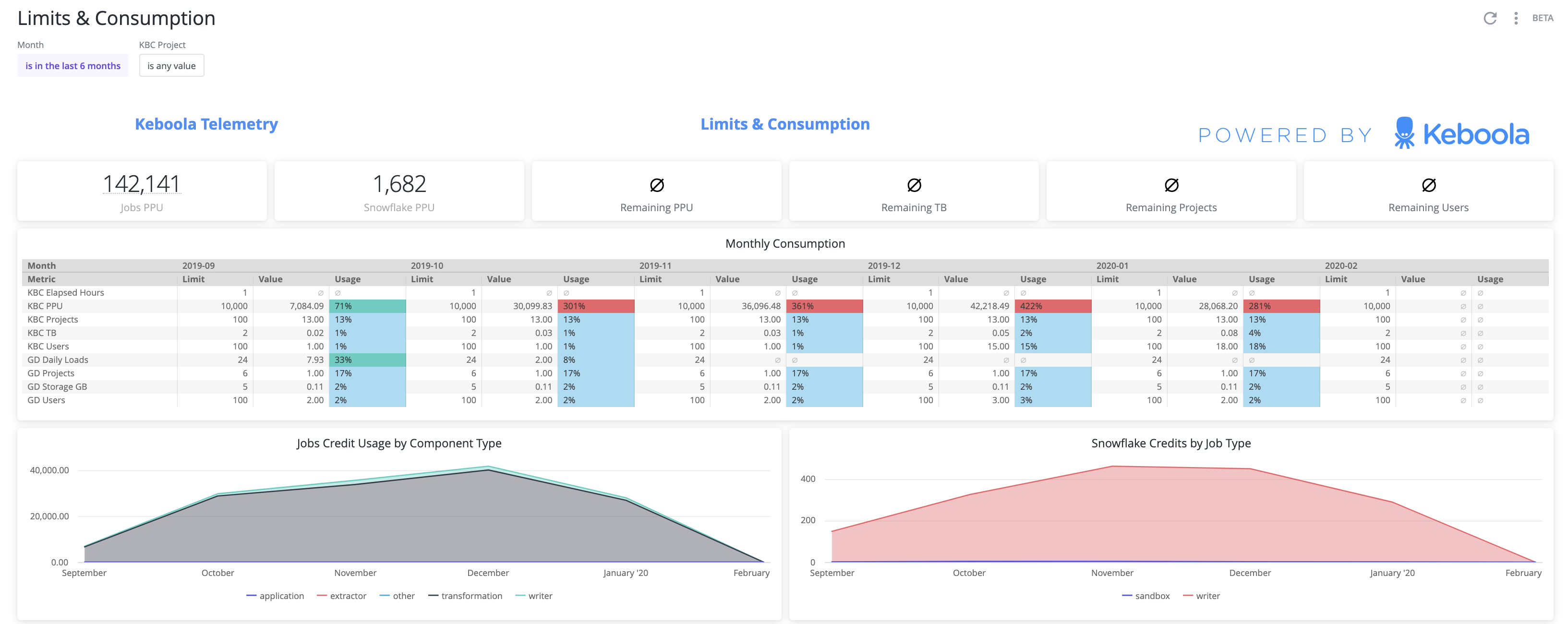Click the Remaining Projects tile
1568x624 pixels.
1171,191
